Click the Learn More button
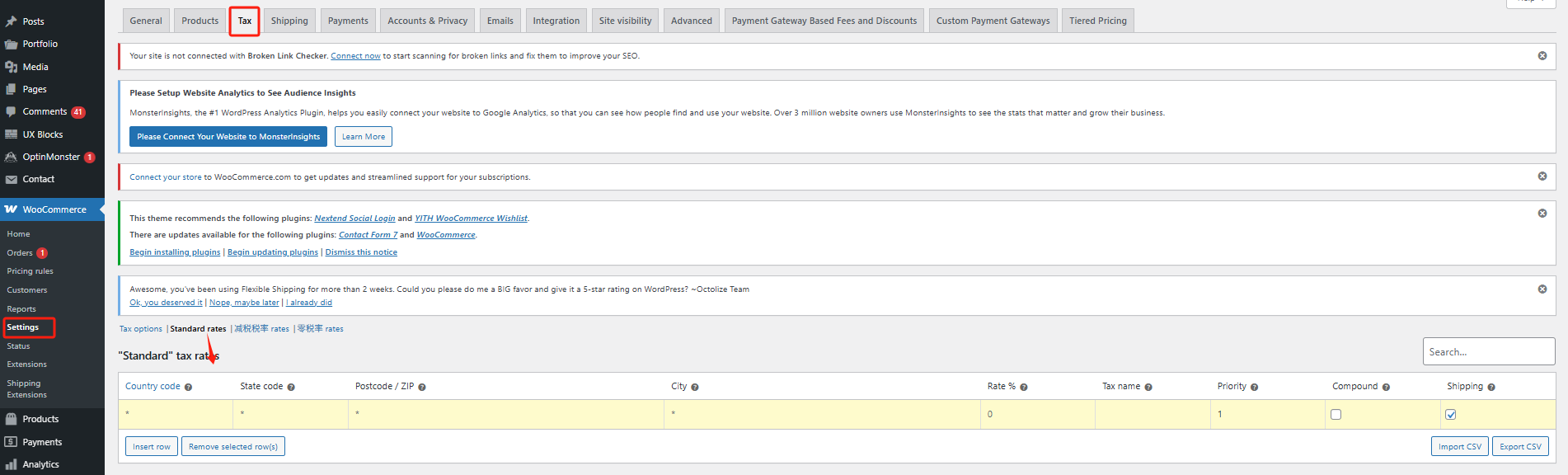Screen dimensions: 1568x475 click(x=364, y=137)
